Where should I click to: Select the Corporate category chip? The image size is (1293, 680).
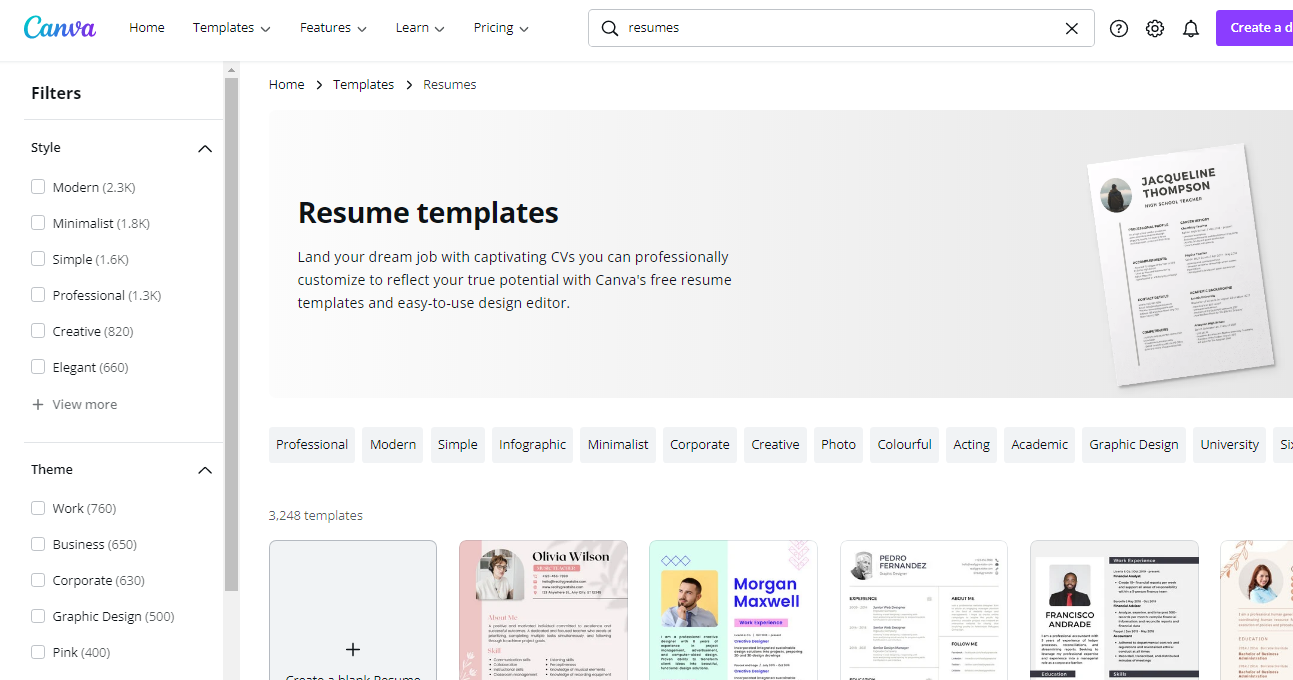[x=700, y=445]
